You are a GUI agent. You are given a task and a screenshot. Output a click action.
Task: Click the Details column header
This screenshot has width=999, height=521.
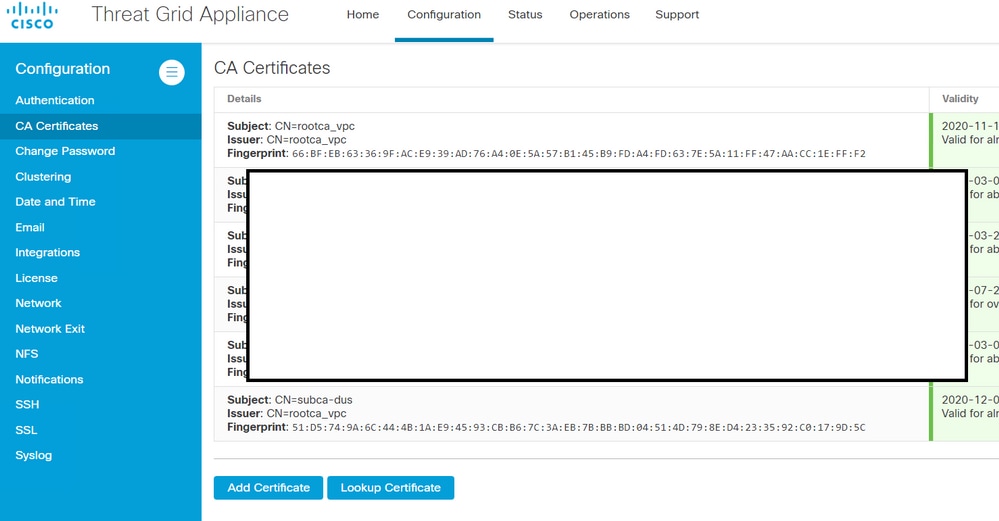tap(244, 99)
